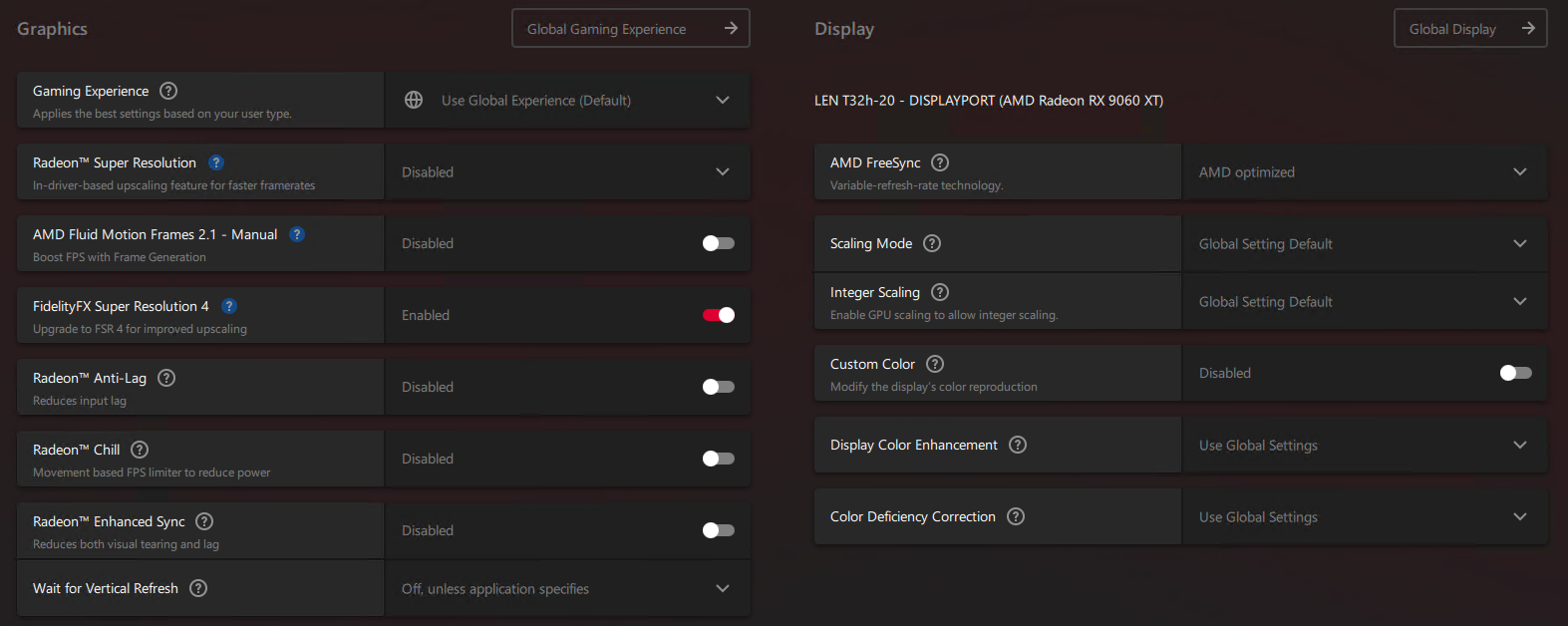Click Color Deficiency Correction help icon
This screenshot has height=626, width=1568.
point(1016,516)
